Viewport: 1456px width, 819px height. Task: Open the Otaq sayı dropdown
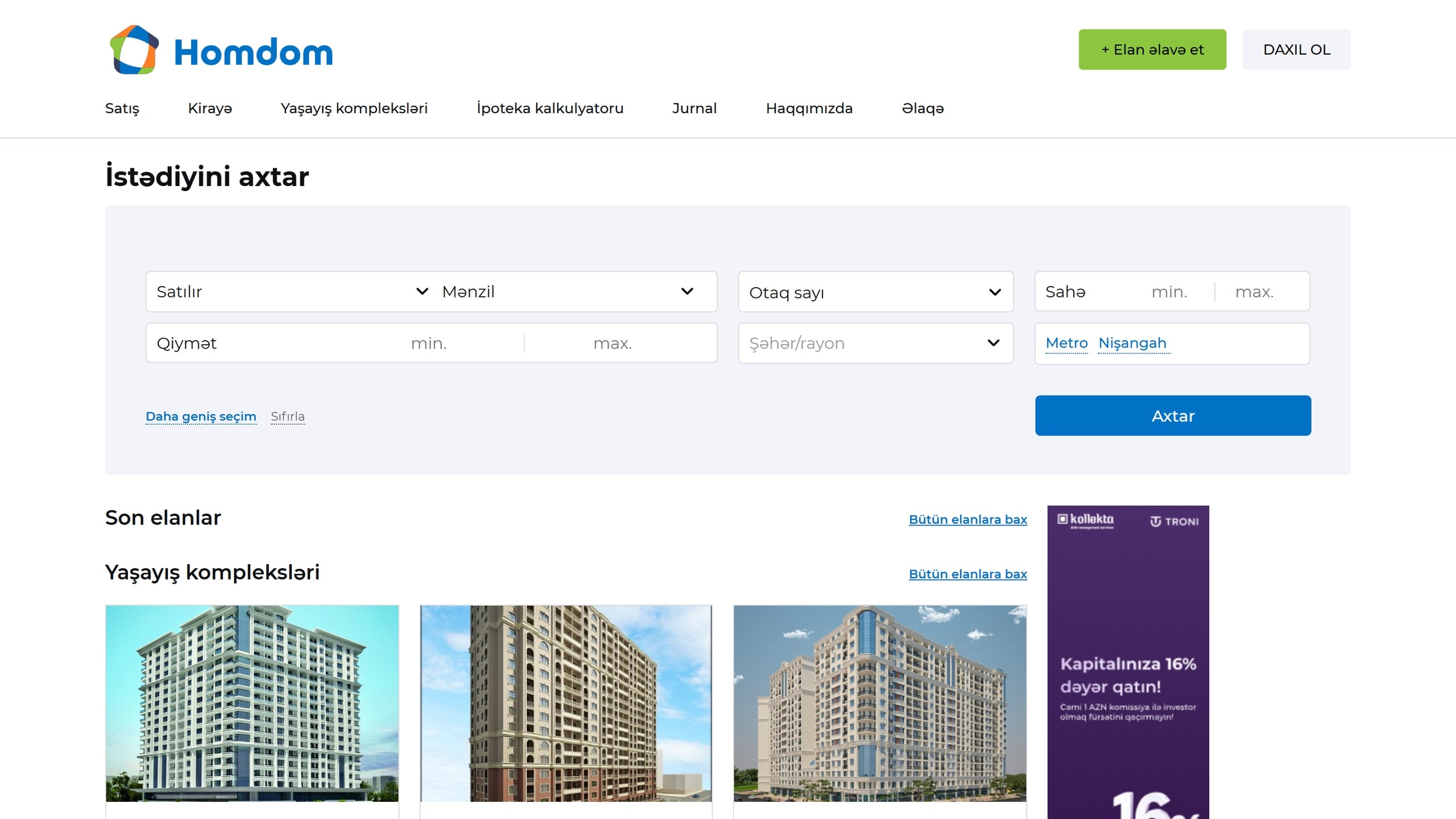pos(876,292)
